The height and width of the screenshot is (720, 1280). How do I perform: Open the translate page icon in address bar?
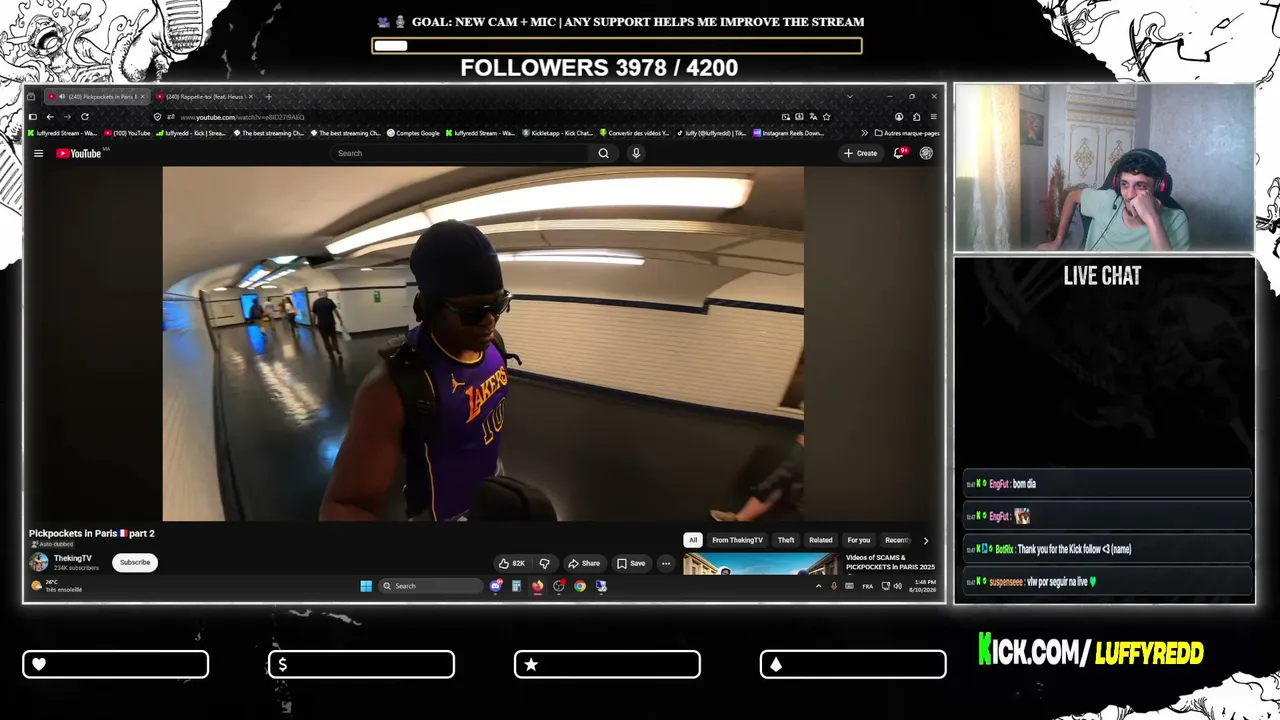pyautogui.click(x=813, y=117)
